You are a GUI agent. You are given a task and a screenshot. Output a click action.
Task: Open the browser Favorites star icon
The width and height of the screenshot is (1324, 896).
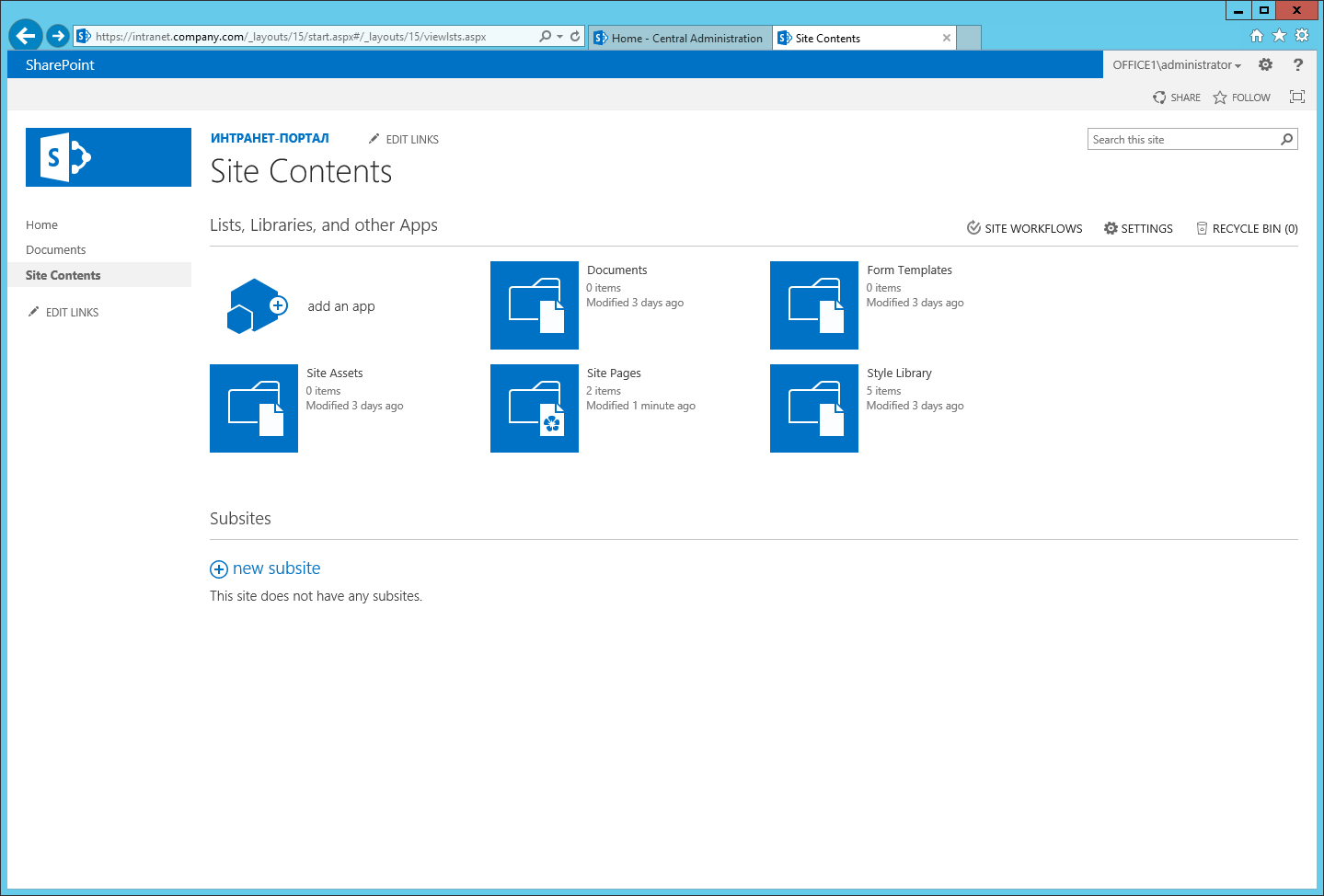pos(1279,36)
